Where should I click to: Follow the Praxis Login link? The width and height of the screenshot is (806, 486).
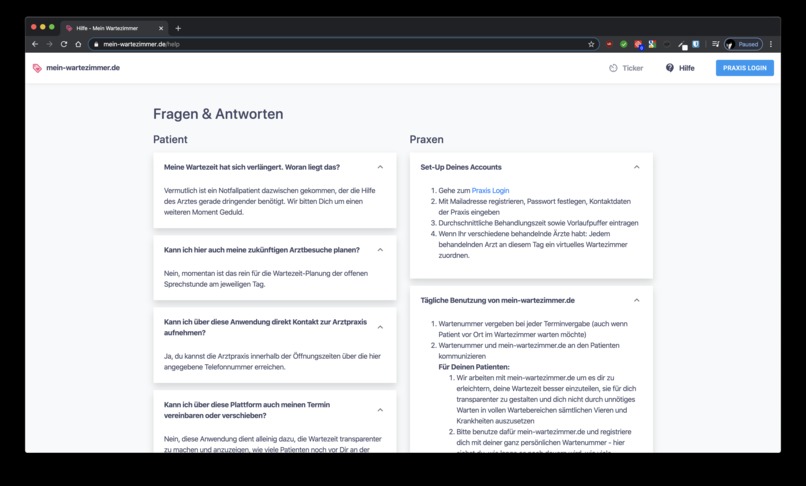click(490, 190)
